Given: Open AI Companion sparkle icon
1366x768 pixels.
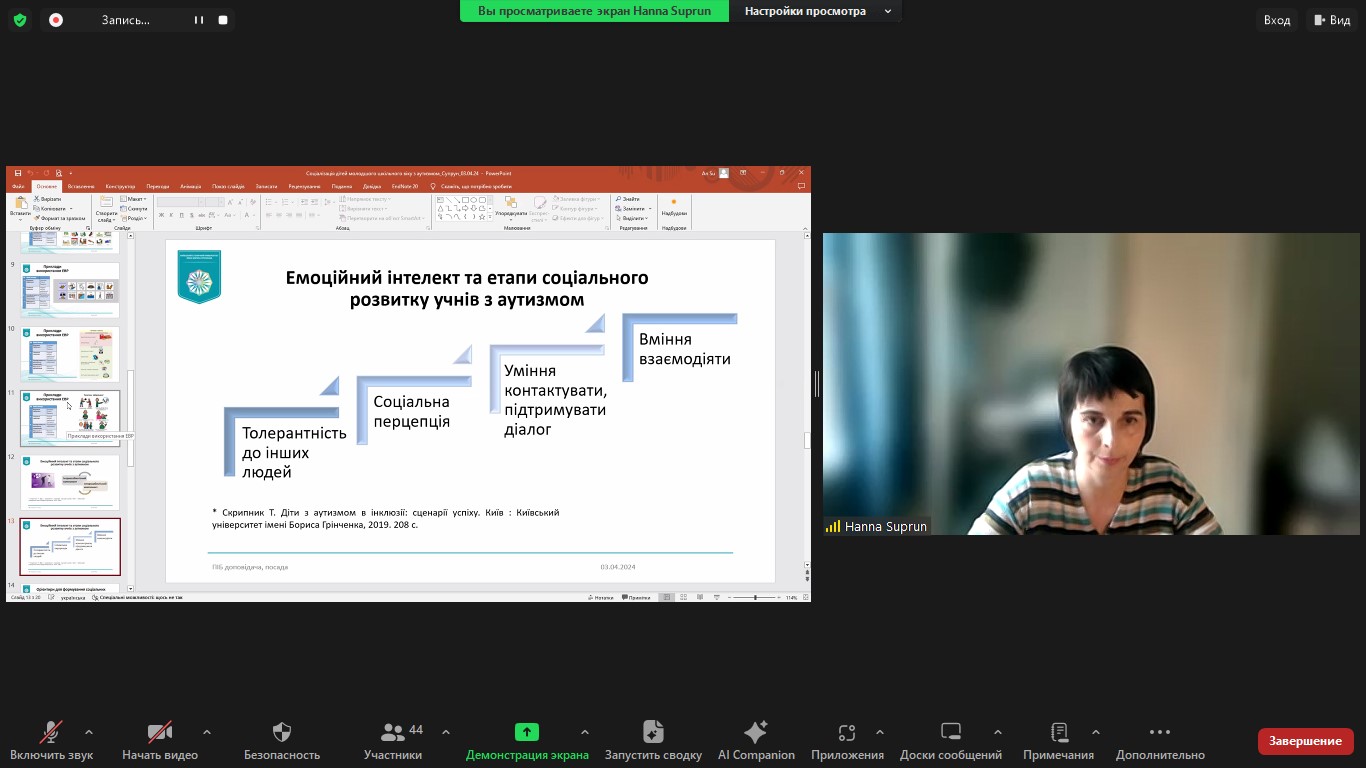Looking at the screenshot, I should (756, 732).
